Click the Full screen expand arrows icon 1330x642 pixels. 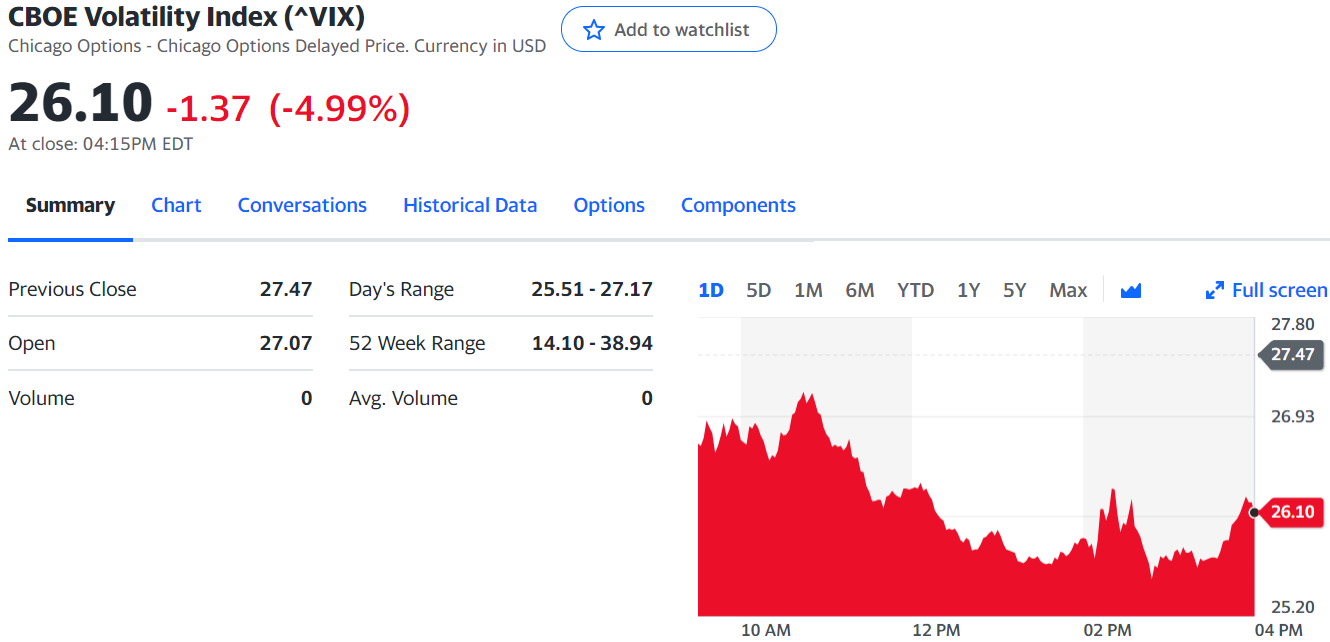(1215, 291)
